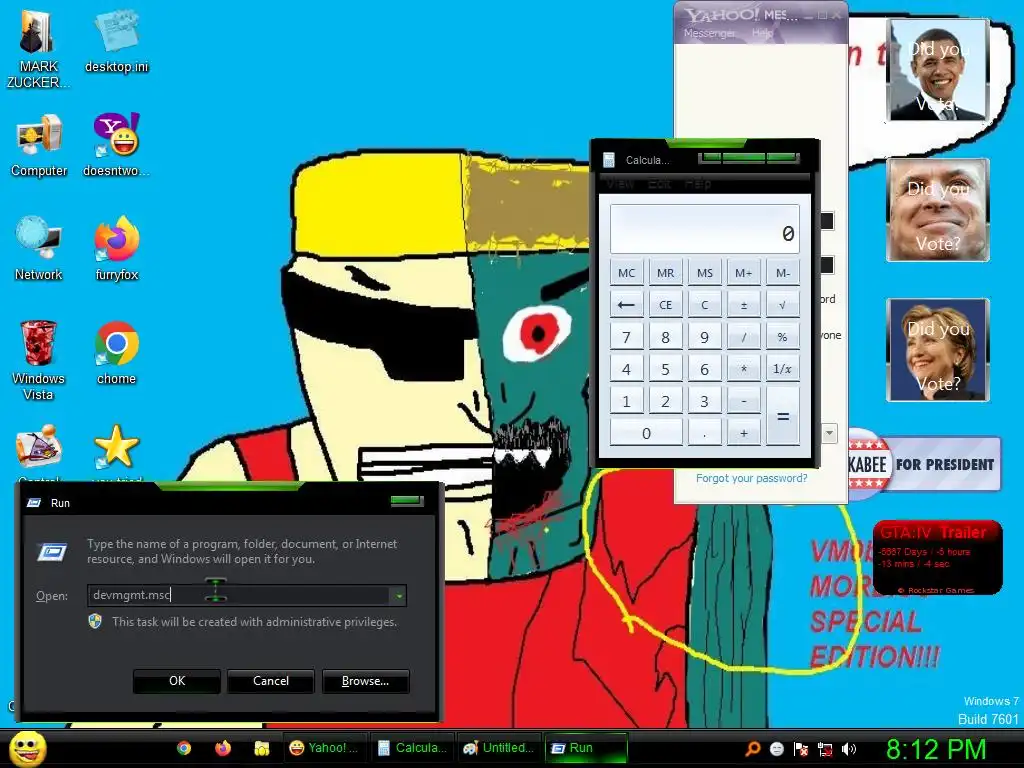Open the smiley face Start button
The width and height of the screenshot is (1024, 768).
pos(27,748)
